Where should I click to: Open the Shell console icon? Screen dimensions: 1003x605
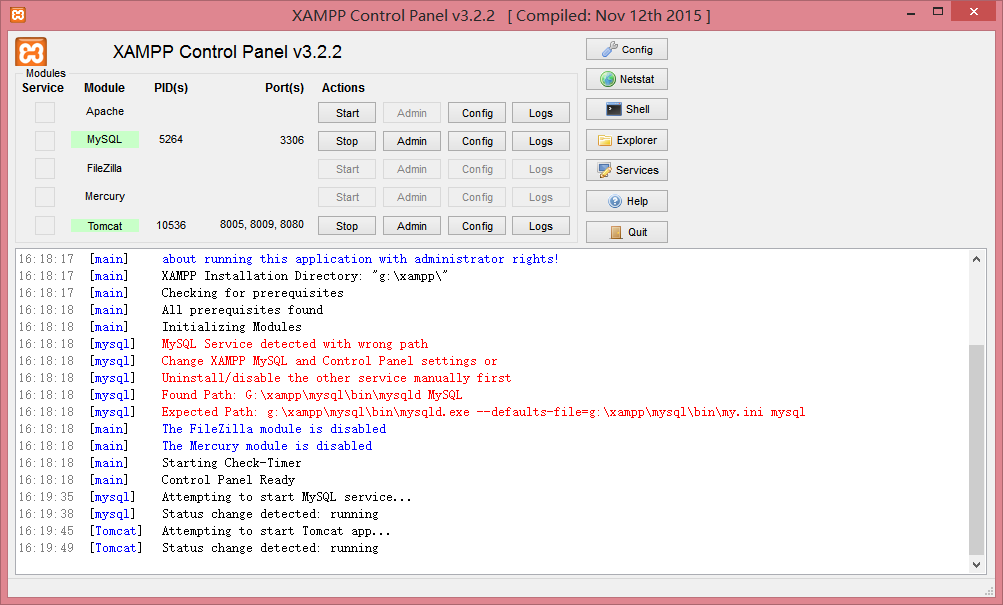626,108
